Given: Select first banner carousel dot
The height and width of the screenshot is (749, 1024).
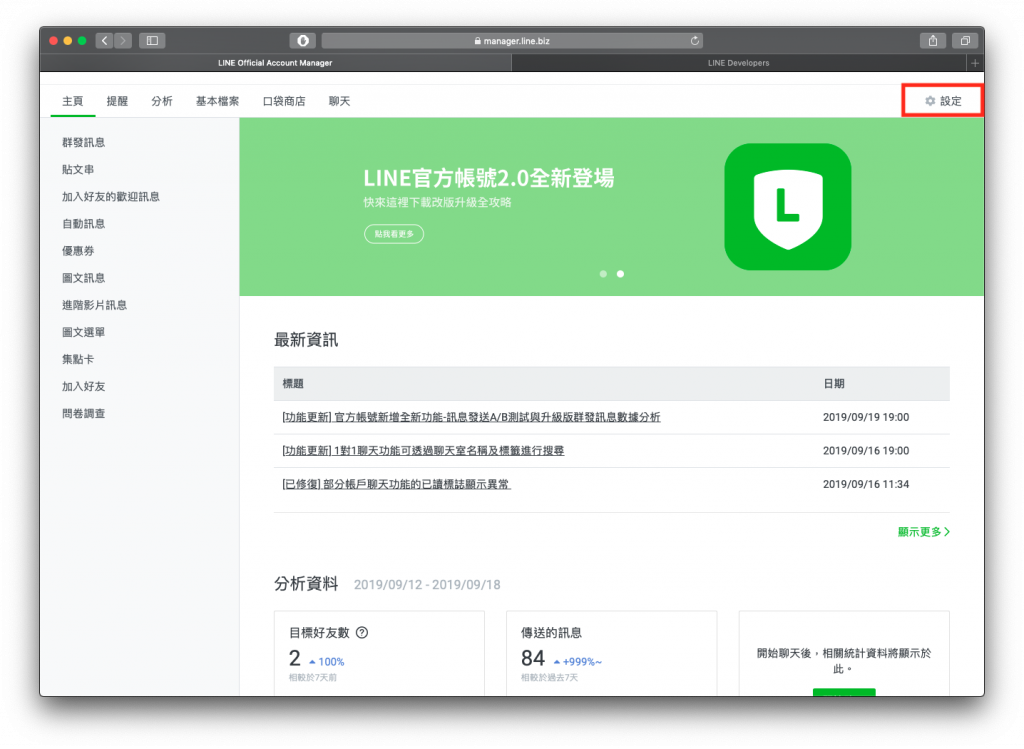Looking at the screenshot, I should click(603, 274).
